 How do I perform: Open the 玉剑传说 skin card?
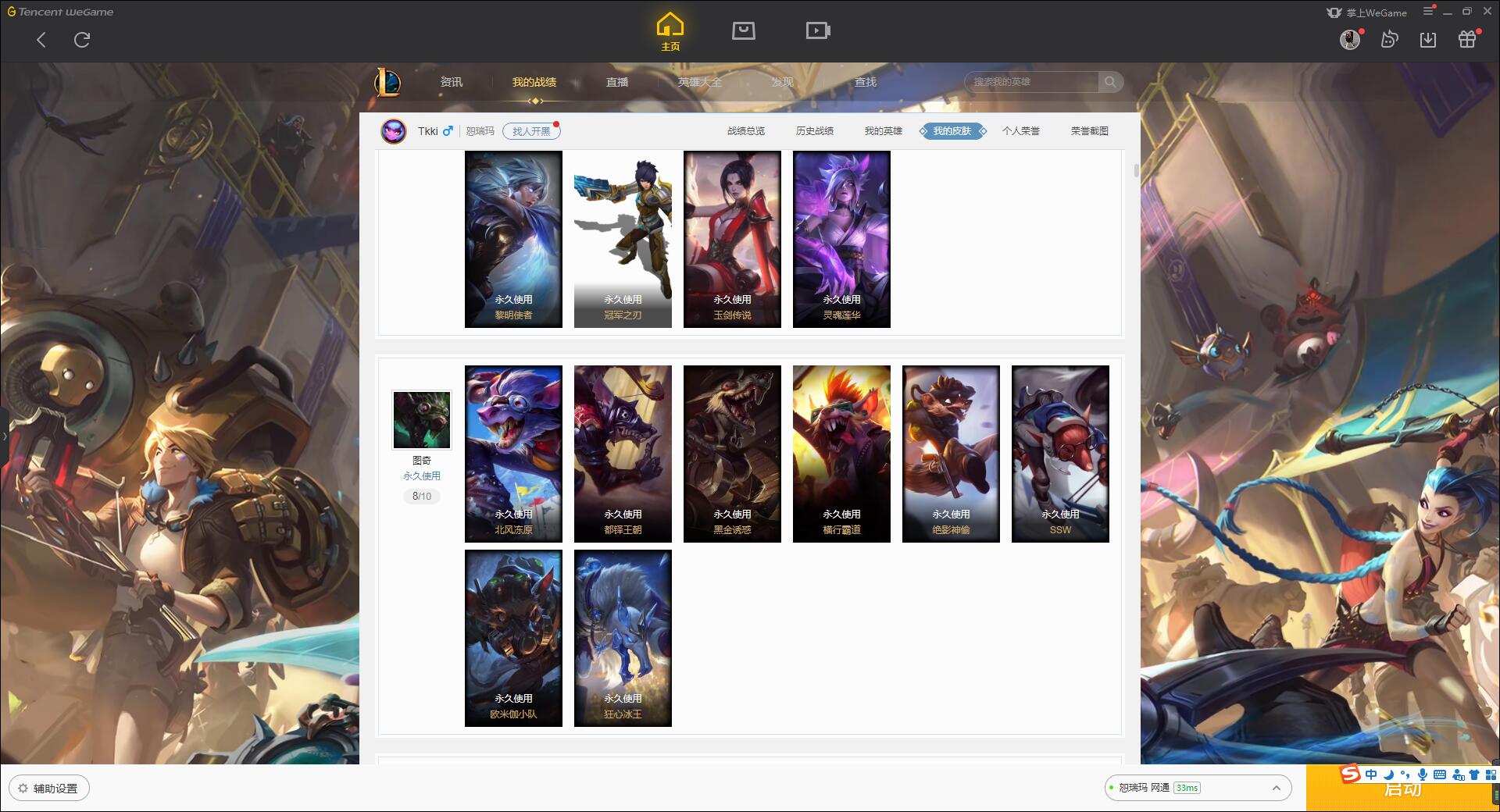732,239
